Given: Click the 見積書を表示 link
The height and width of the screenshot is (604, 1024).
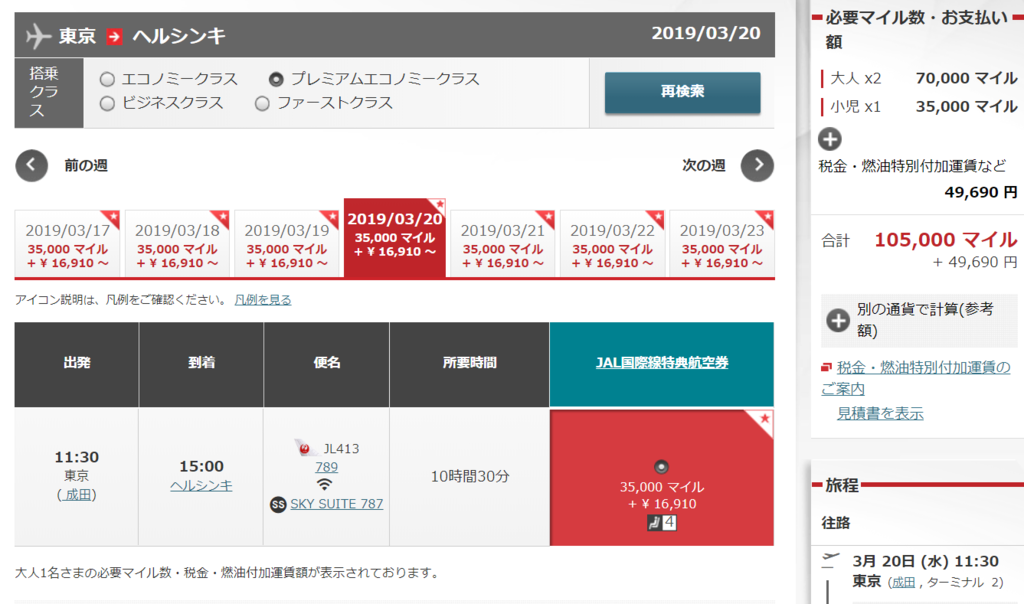Looking at the screenshot, I should 880,413.
